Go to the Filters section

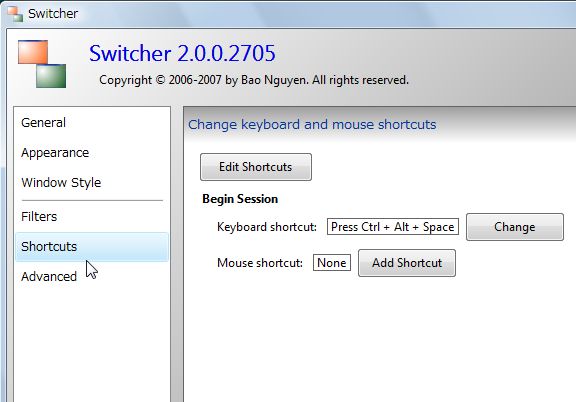click(39, 216)
